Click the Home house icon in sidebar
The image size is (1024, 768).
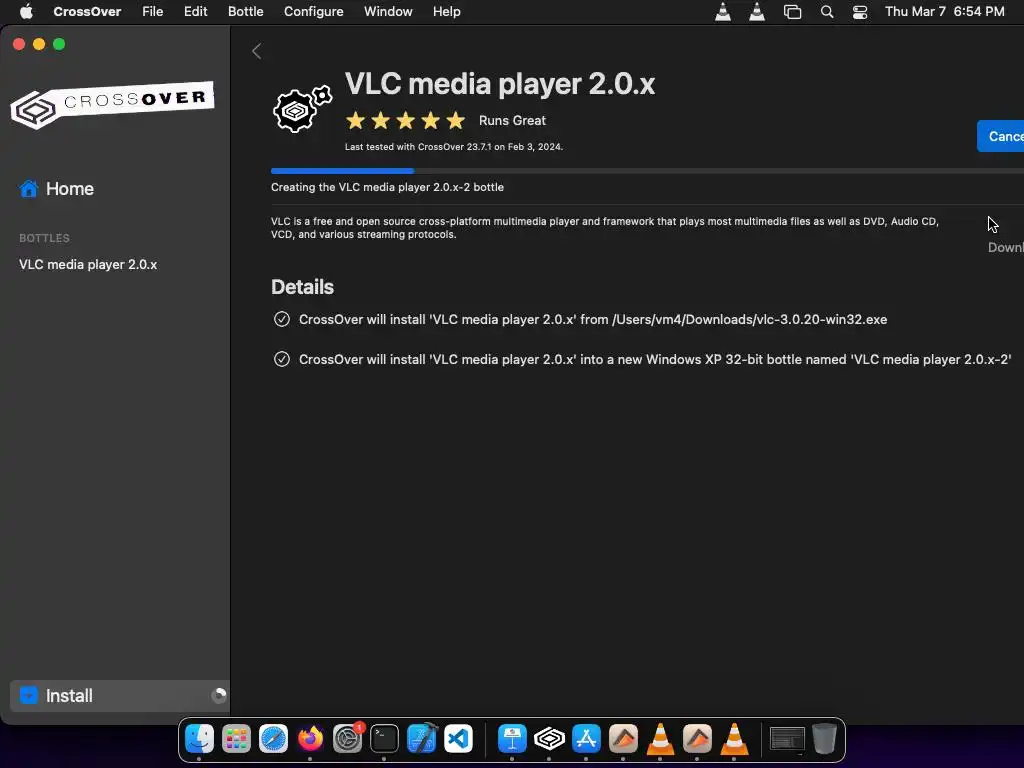tap(29, 189)
